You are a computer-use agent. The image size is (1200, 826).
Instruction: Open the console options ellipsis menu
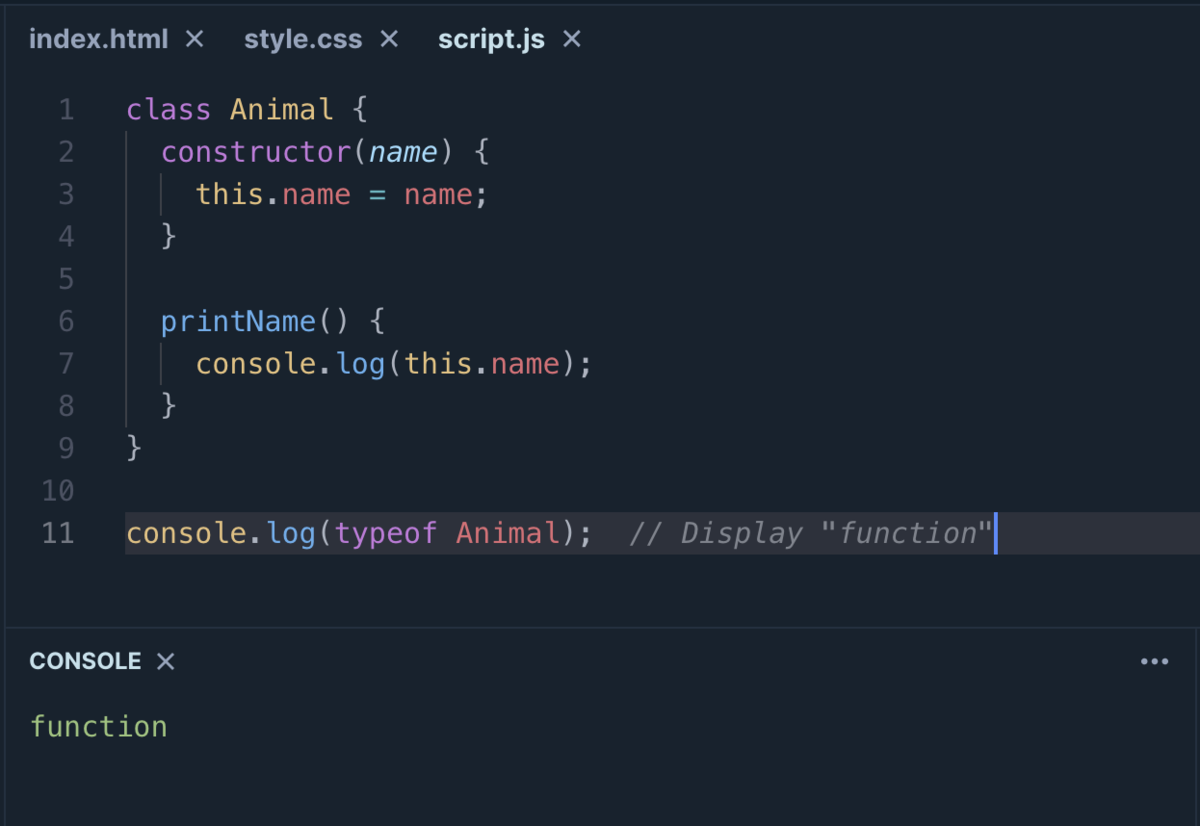pyautogui.click(x=1154, y=661)
